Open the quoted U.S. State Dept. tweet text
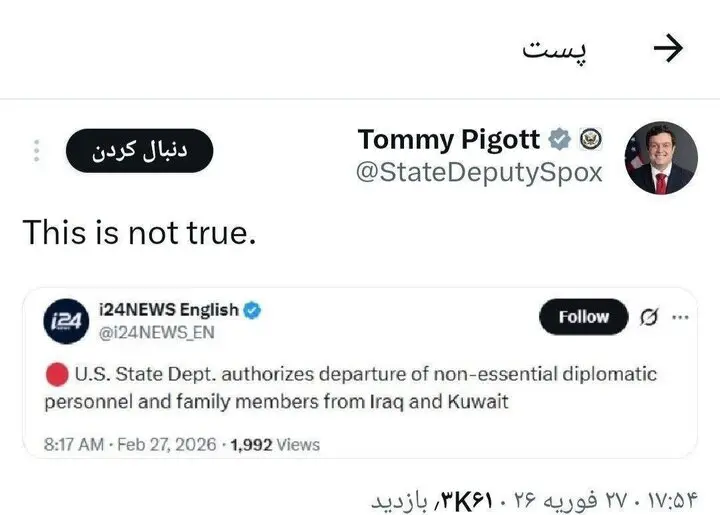 coord(351,388)
